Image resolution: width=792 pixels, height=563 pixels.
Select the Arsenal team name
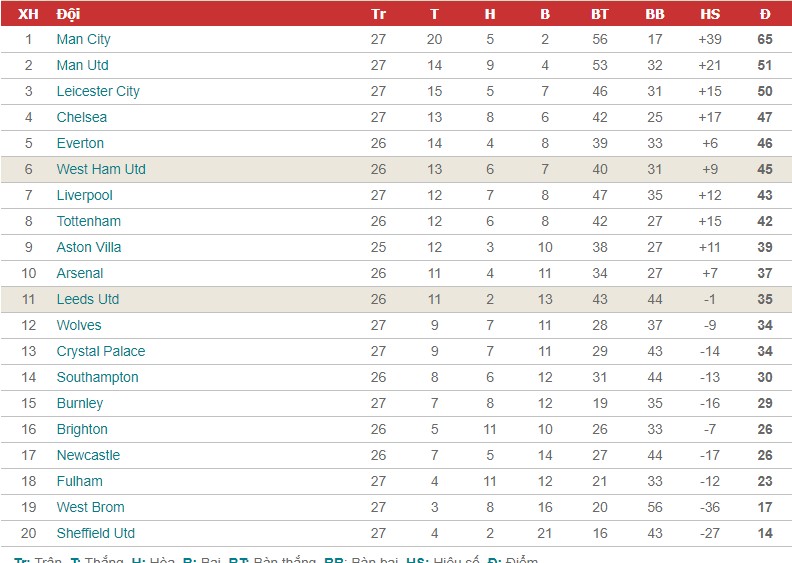(80, 273)
